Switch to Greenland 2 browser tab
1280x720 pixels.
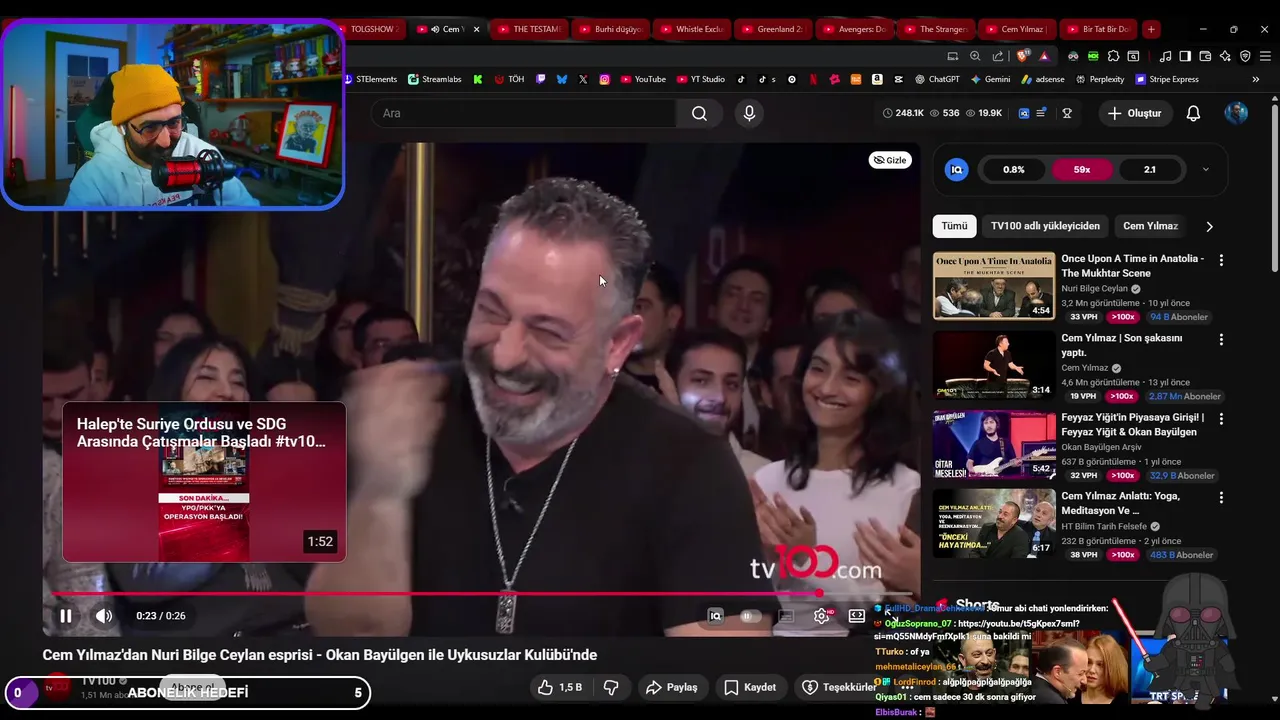[773, 29]
